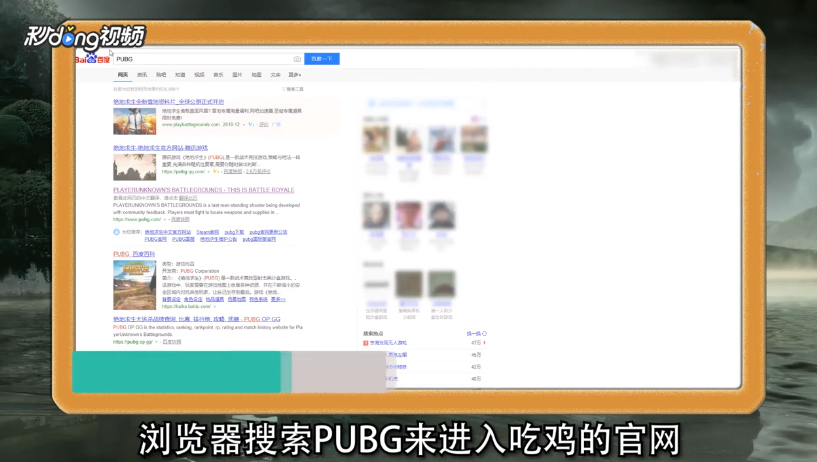
Task: Click the 百度一下 search button
Action: point(321,59)
